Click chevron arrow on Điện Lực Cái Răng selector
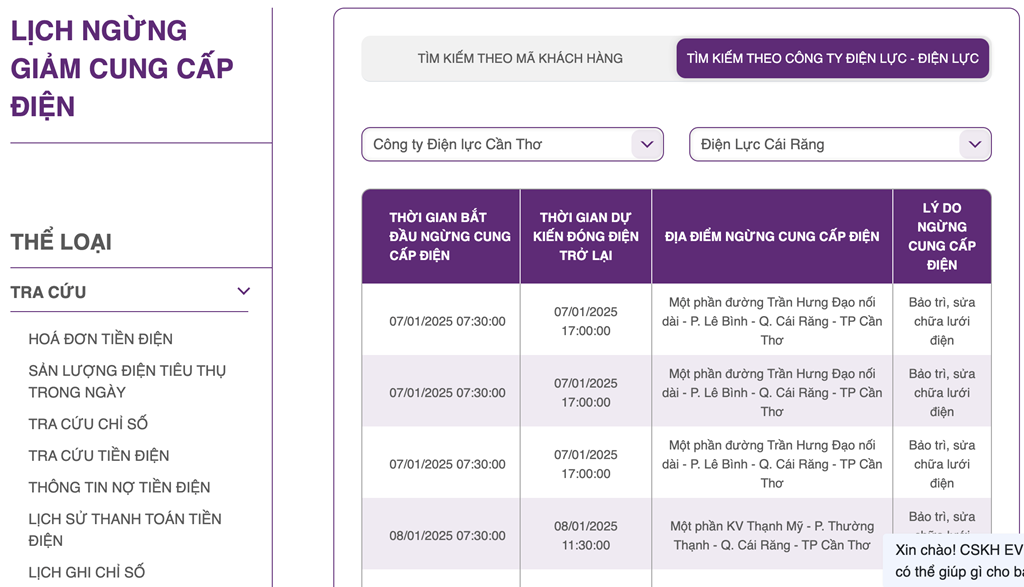 tap(974, 144)
